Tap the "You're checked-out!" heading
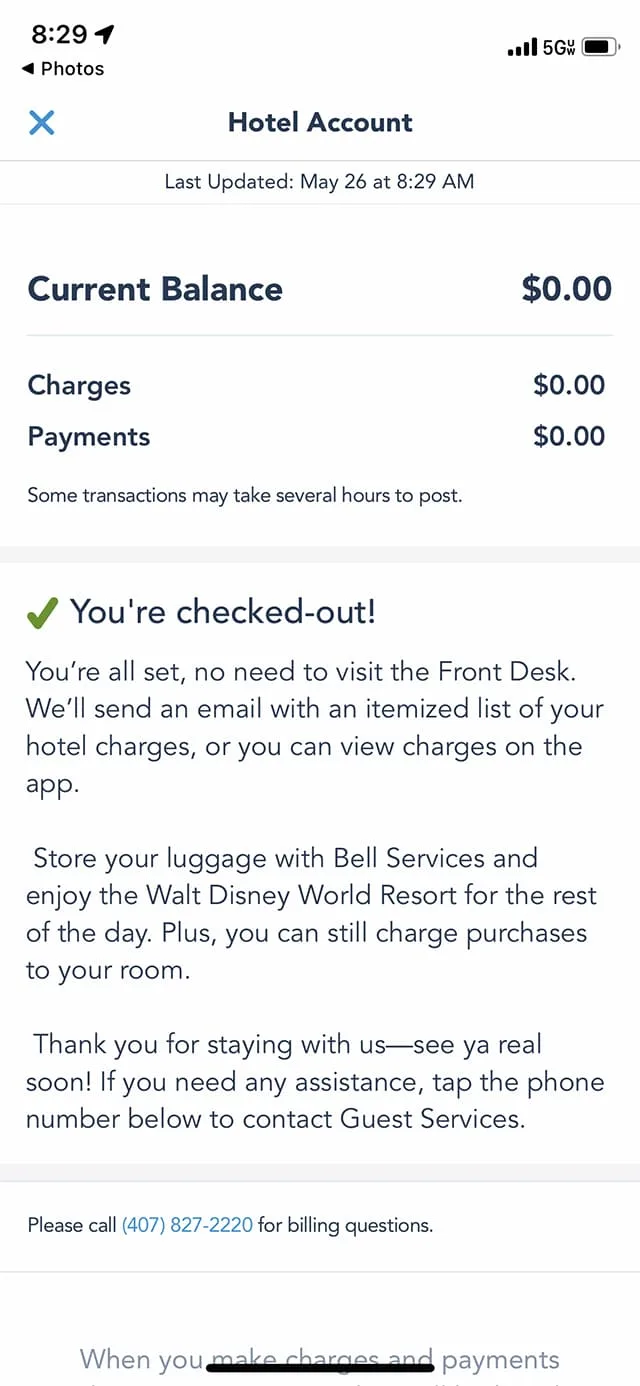 (223, 612)
